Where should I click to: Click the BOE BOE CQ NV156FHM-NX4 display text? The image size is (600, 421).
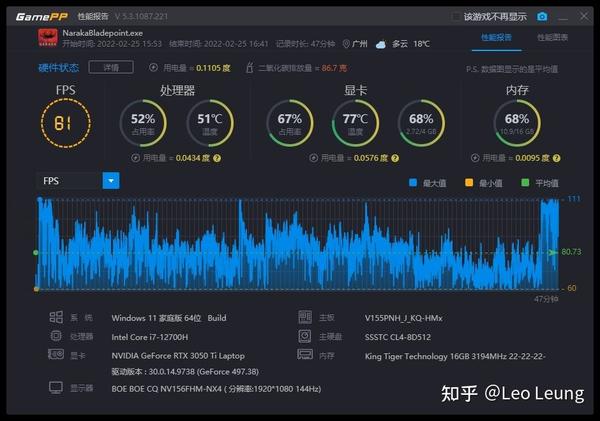[216, 389]
